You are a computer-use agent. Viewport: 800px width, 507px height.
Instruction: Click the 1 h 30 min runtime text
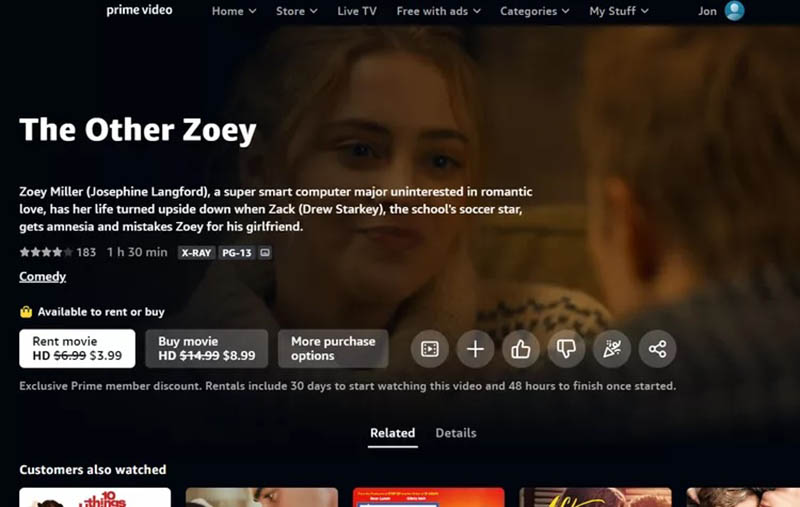point(137,252)
